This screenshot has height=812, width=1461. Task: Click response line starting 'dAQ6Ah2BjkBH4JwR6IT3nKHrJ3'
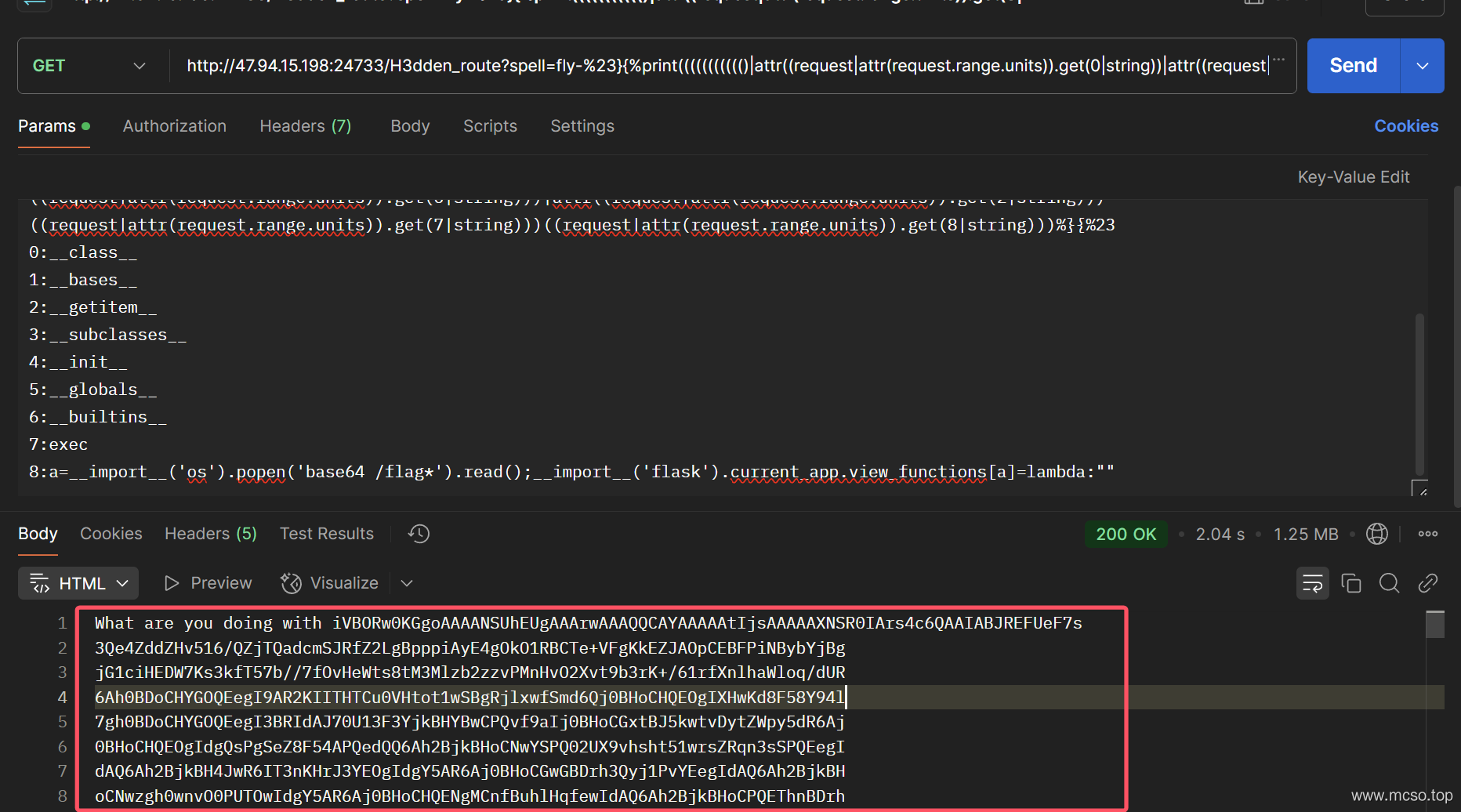coord(470,771)
